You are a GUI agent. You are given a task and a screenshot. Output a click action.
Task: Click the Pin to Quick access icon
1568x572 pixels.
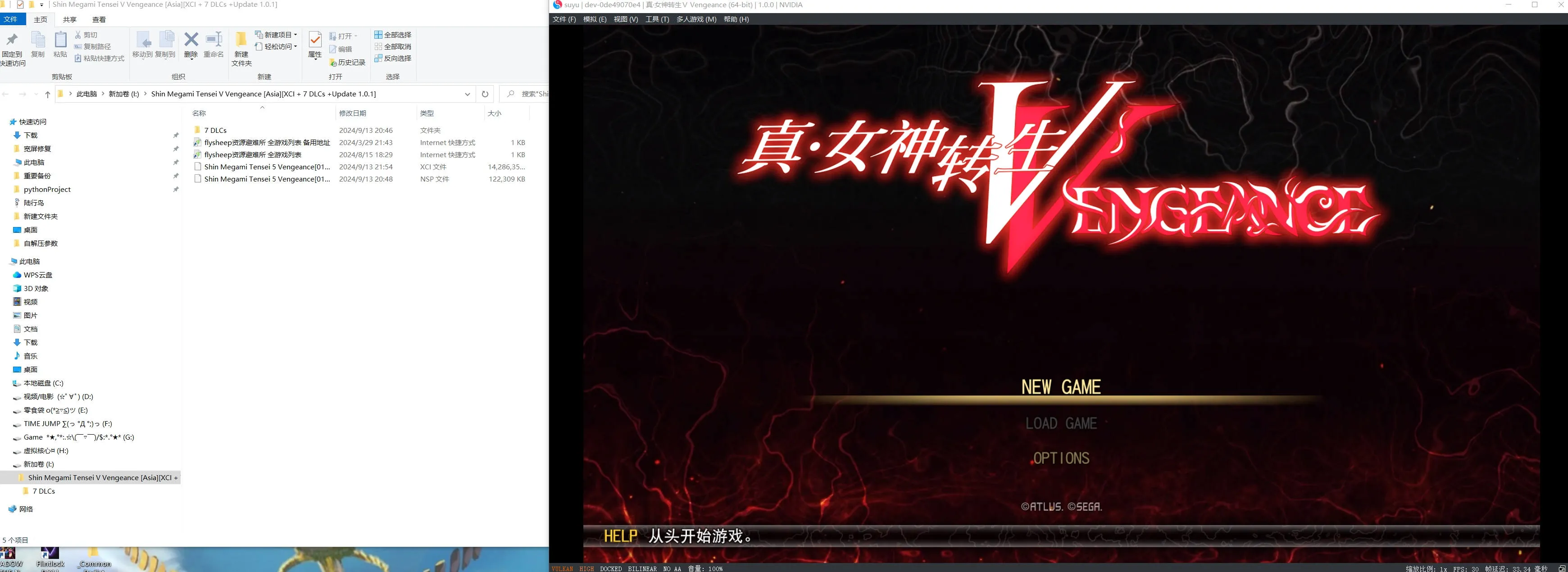pos(12,40)
